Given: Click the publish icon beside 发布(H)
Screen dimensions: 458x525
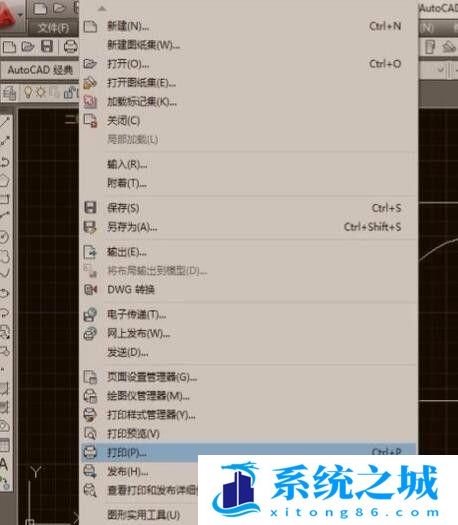Looking at the screenshot, I should (90, 472).
